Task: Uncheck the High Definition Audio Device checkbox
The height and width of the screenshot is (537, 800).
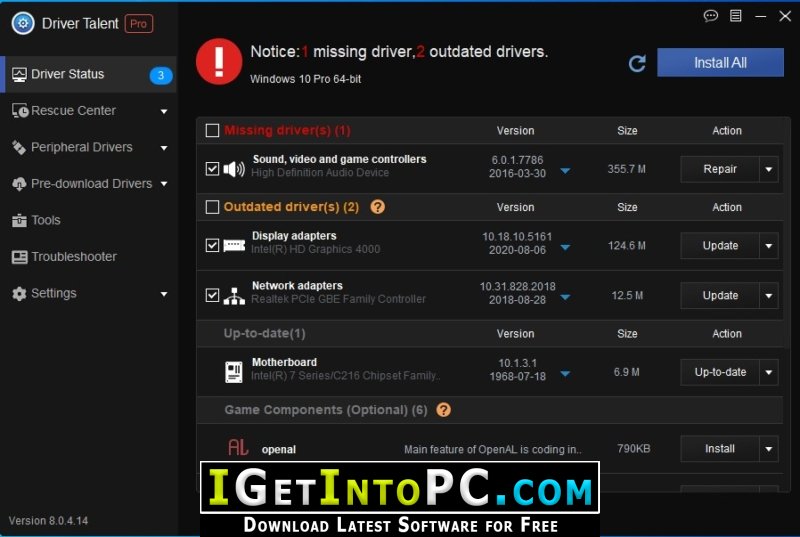Action: pos(212,169)
